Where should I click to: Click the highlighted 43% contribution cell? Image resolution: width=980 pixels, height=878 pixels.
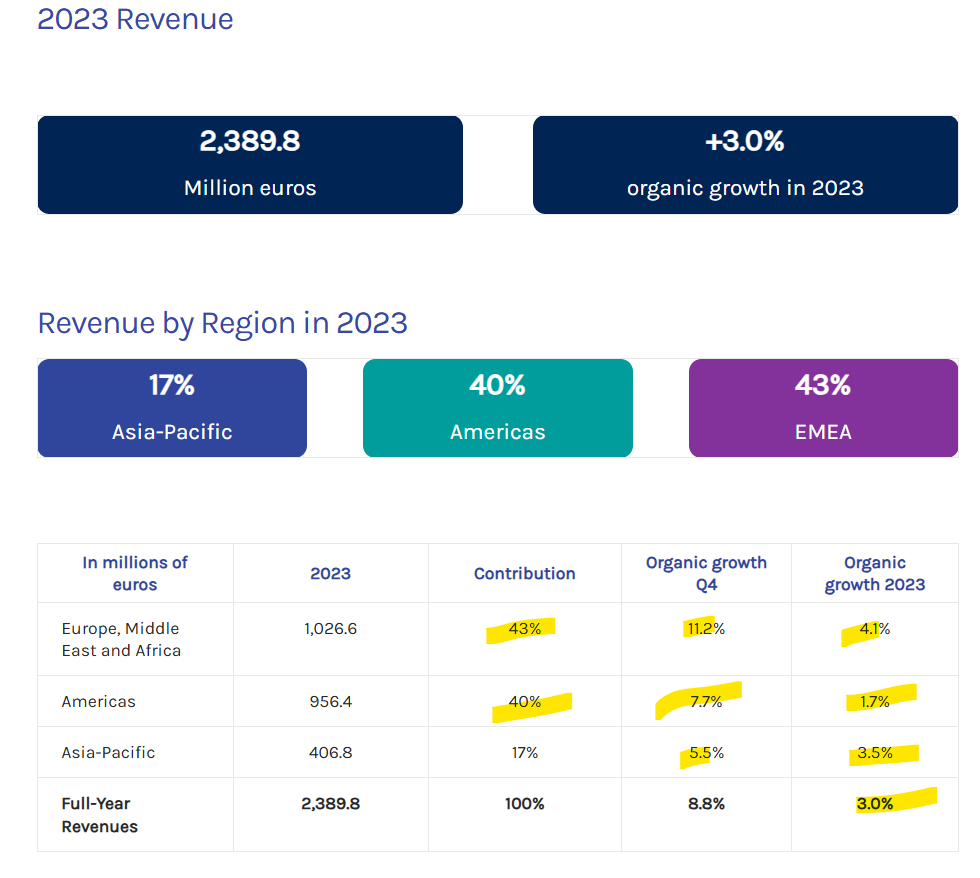point(524,629)
